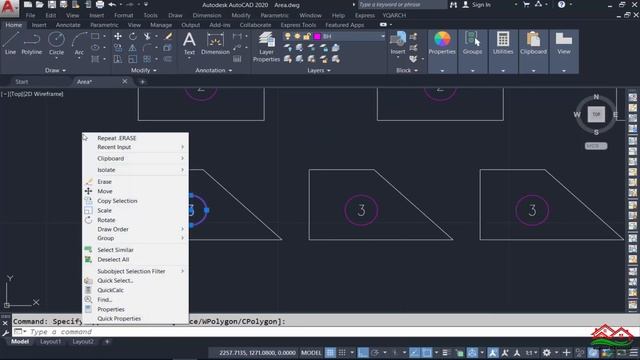Expand the Layers panel dropdown
This screenshot has width=640, height=360.
click(319, 70)
